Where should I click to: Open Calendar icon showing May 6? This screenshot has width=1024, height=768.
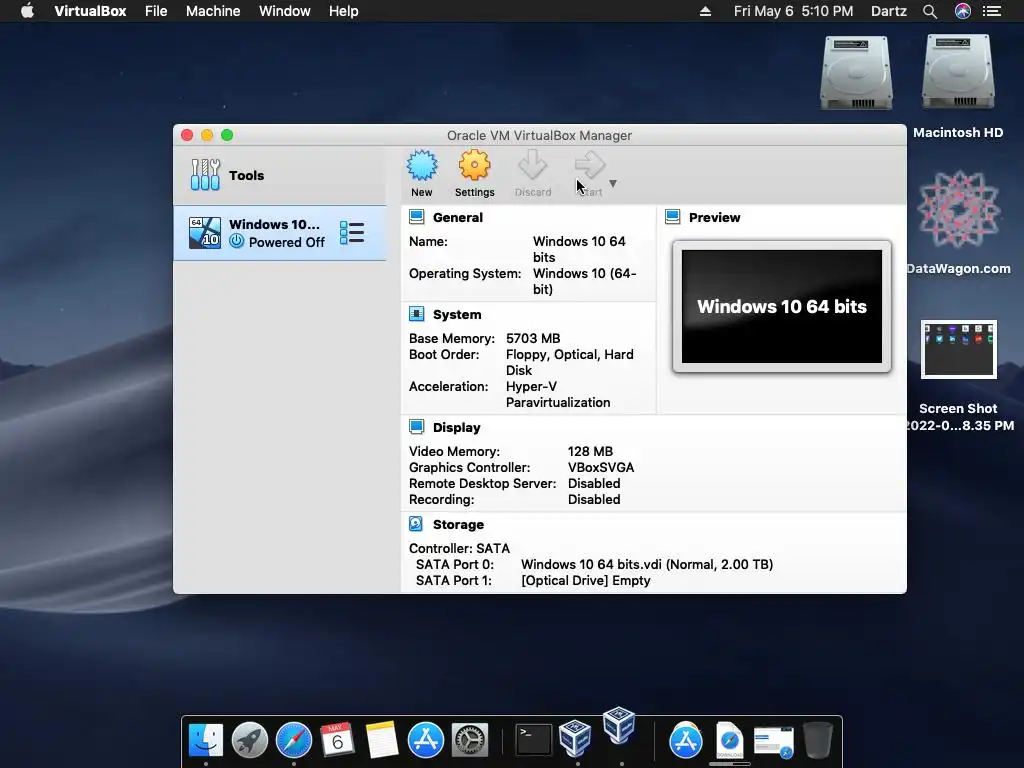click(337, 740)
